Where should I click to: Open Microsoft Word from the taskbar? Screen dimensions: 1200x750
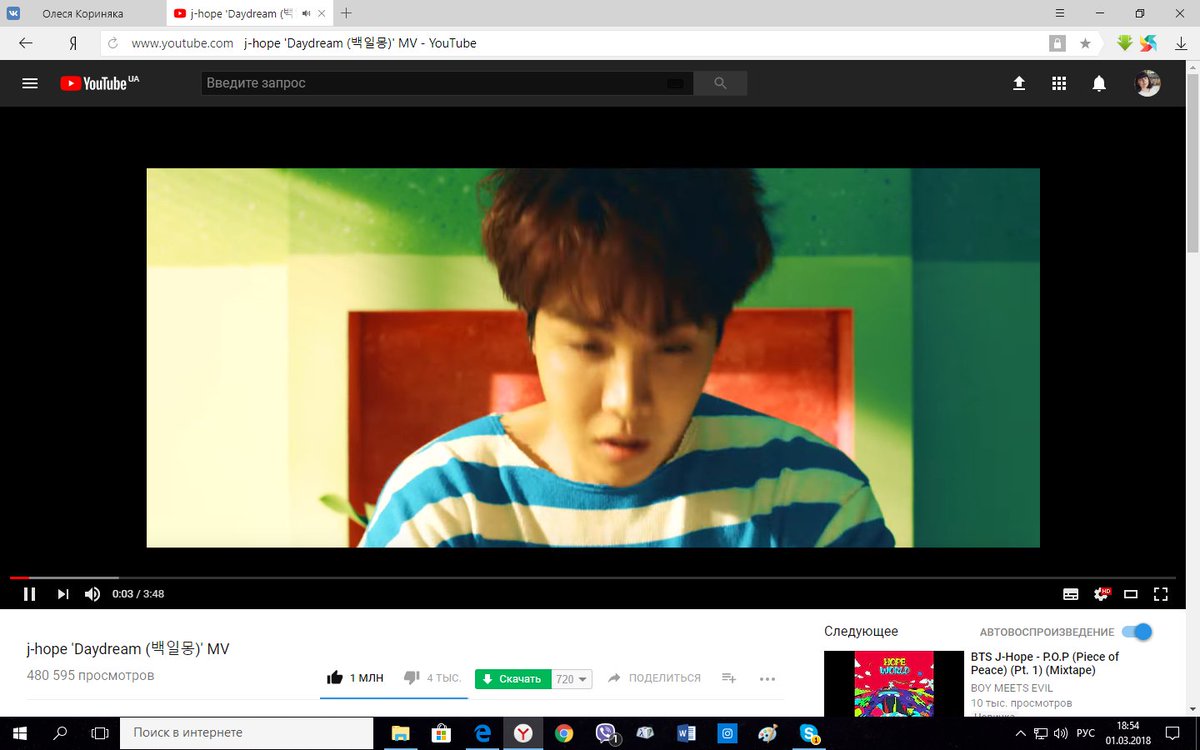686,733
